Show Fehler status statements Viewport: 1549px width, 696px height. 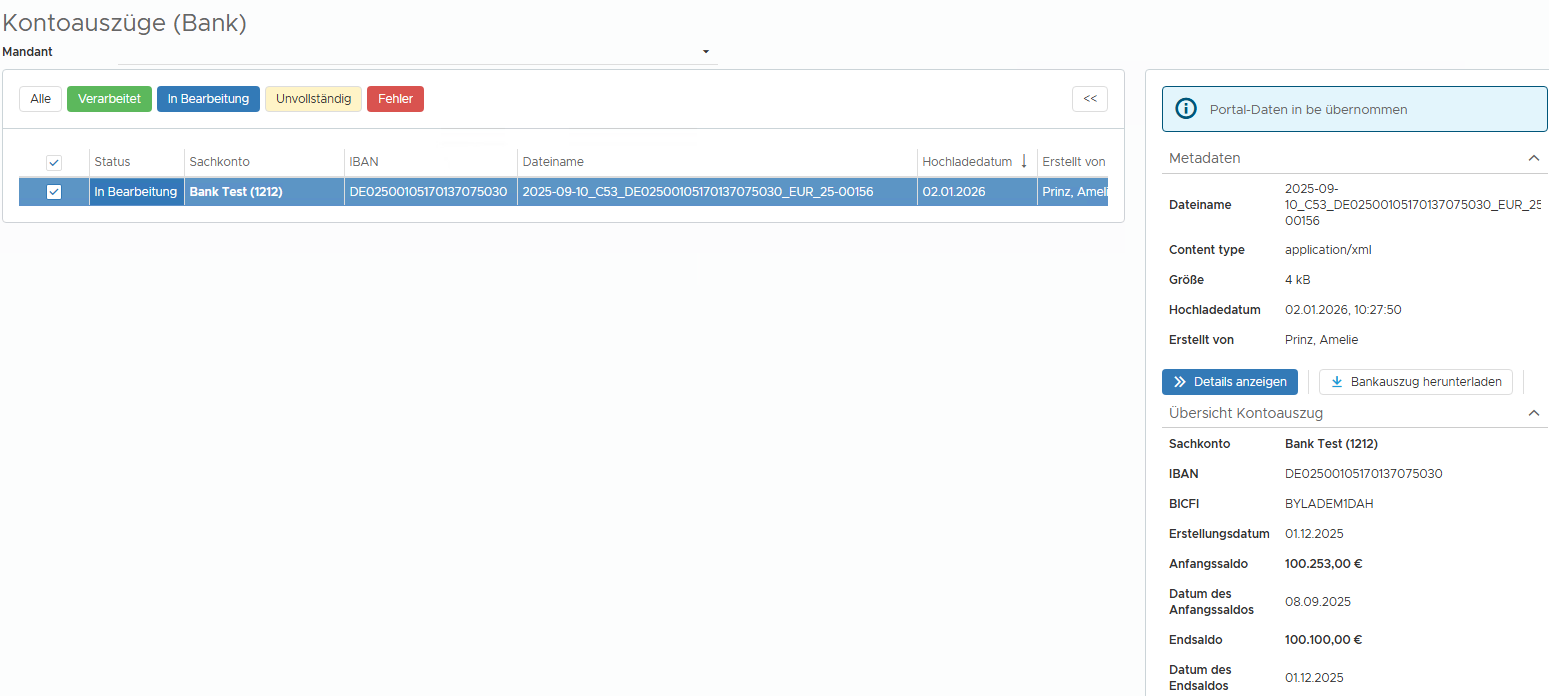[x=395, y=99]
